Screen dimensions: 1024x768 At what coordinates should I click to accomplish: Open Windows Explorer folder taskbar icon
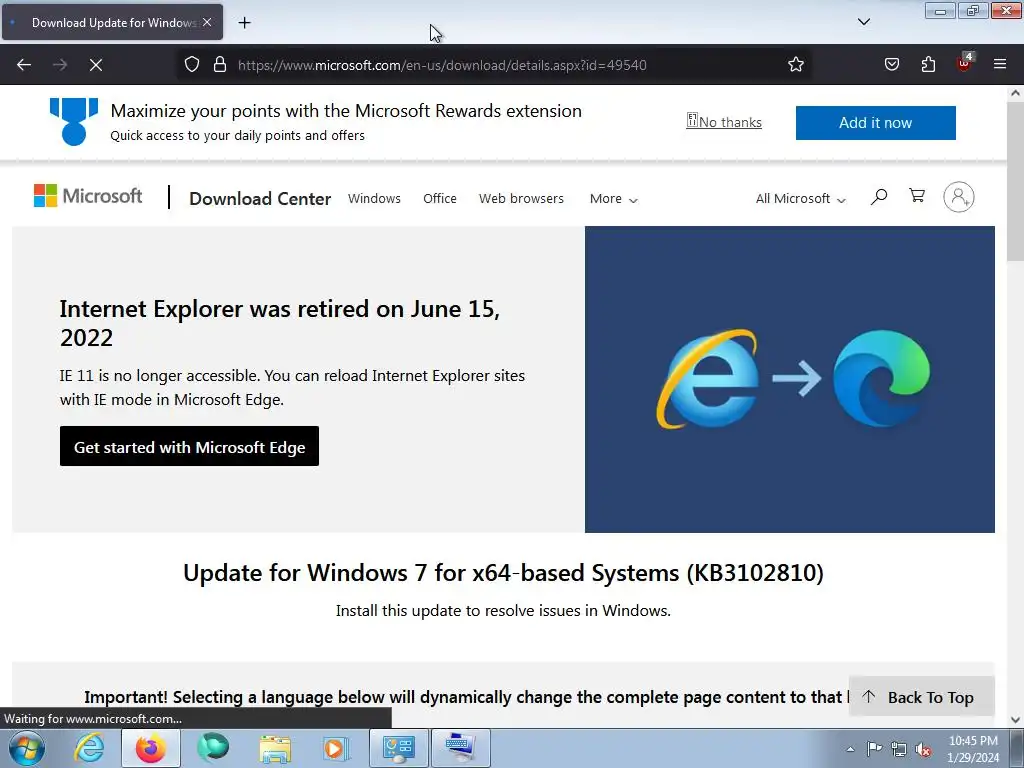click(x=275, y=748)
